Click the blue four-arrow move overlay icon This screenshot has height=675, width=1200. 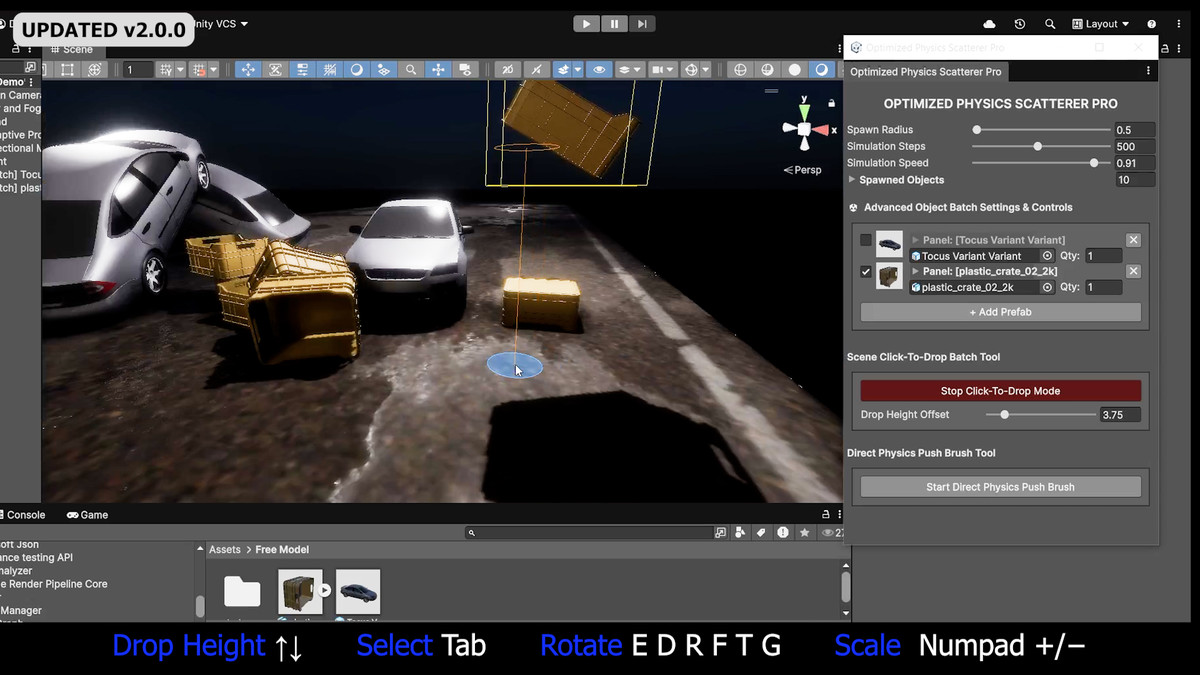[248, 70]
